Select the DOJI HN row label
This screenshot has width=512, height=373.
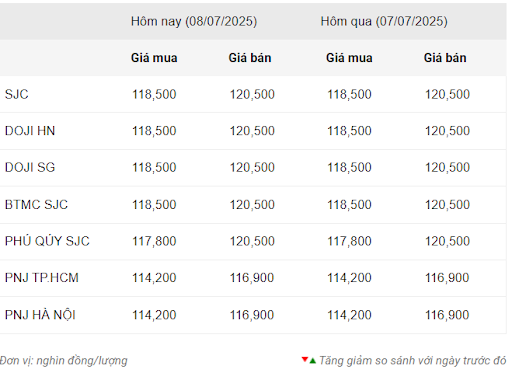coord(30,131)
